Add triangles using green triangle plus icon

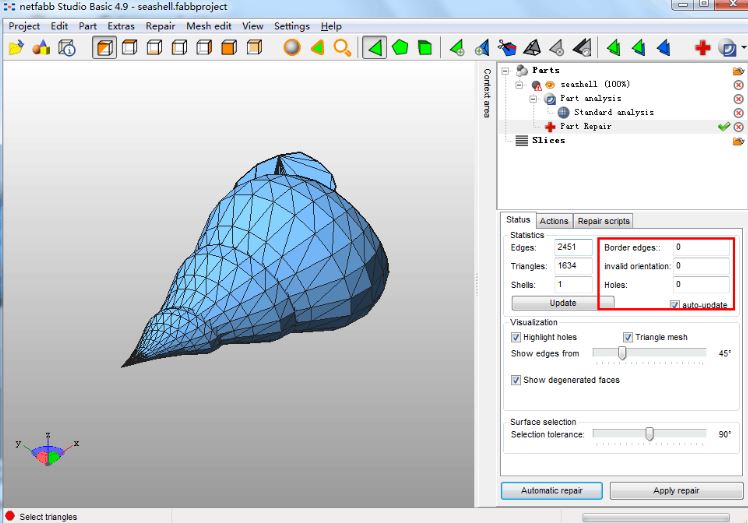coord(457,48)
